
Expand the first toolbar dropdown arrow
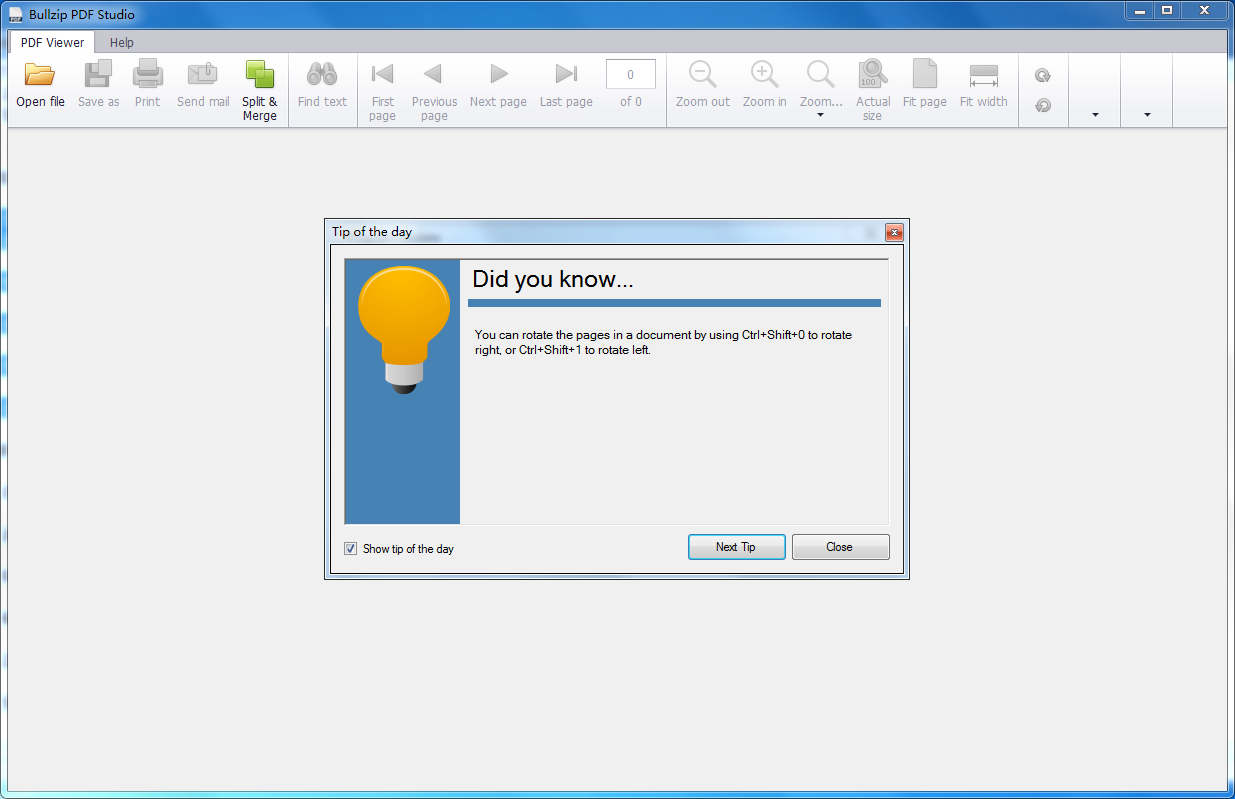click(x=1093, y=114)
